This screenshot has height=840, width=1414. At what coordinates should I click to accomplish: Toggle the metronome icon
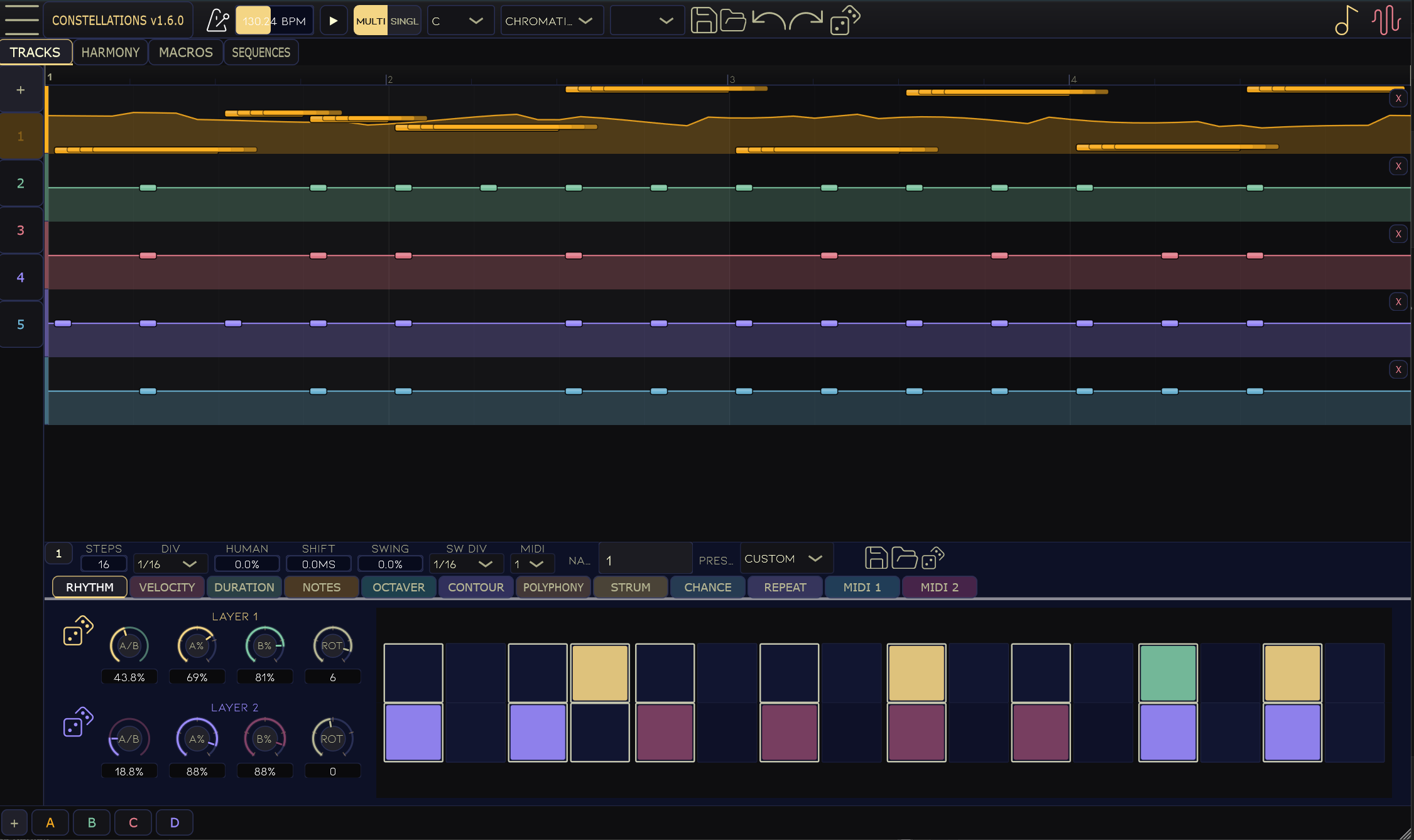[x=217, y=21]
